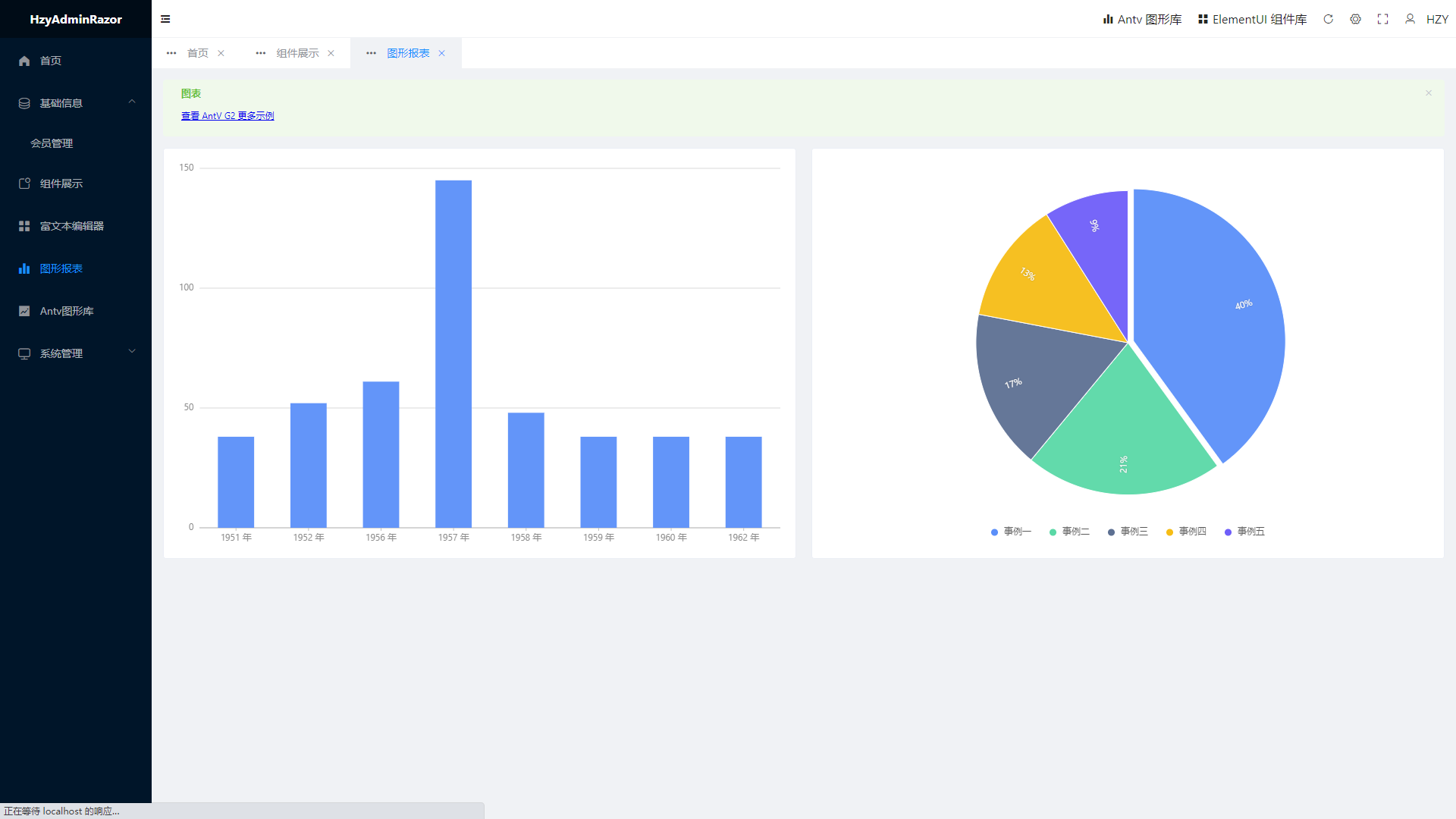Viewport: 1456px width, 819px height.
Task: Click the refresh icon in the header
Action: [1328, 19]
